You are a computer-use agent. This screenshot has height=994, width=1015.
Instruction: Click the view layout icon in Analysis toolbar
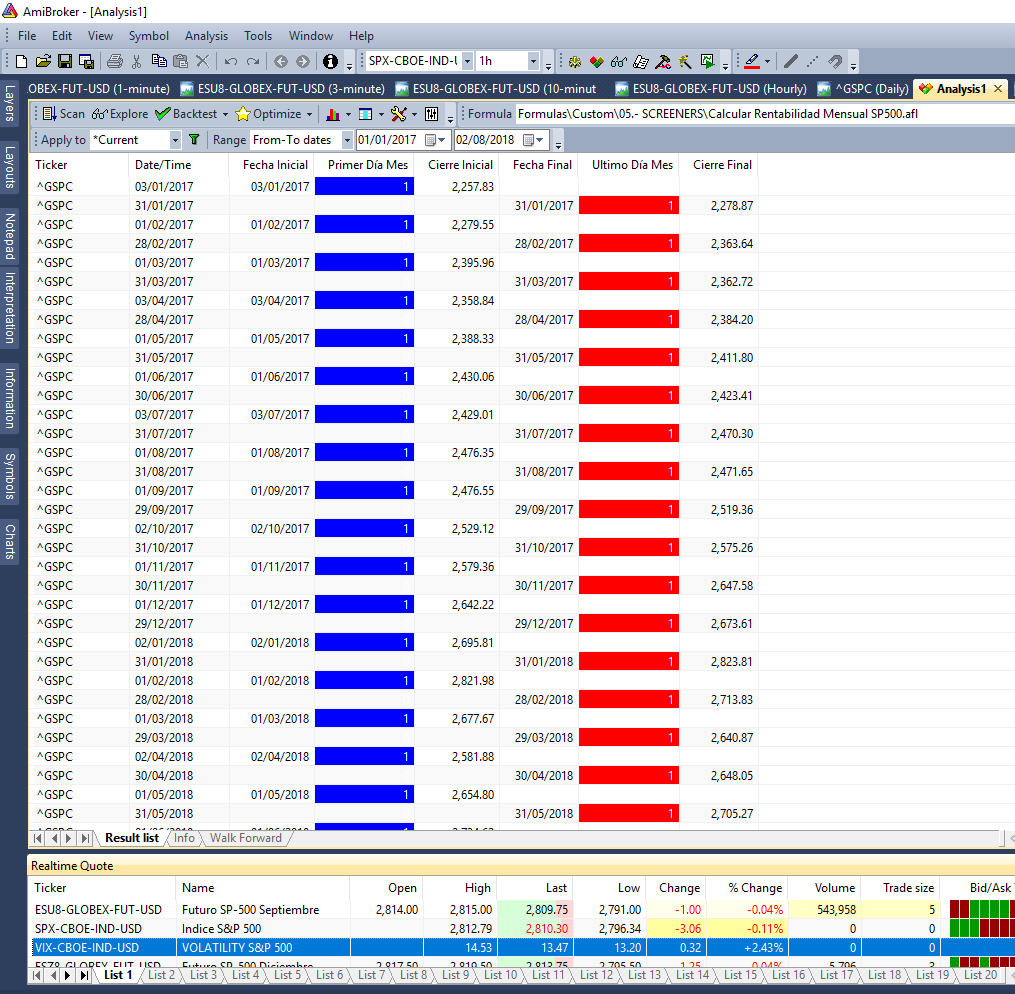click(x=366, y=115)
